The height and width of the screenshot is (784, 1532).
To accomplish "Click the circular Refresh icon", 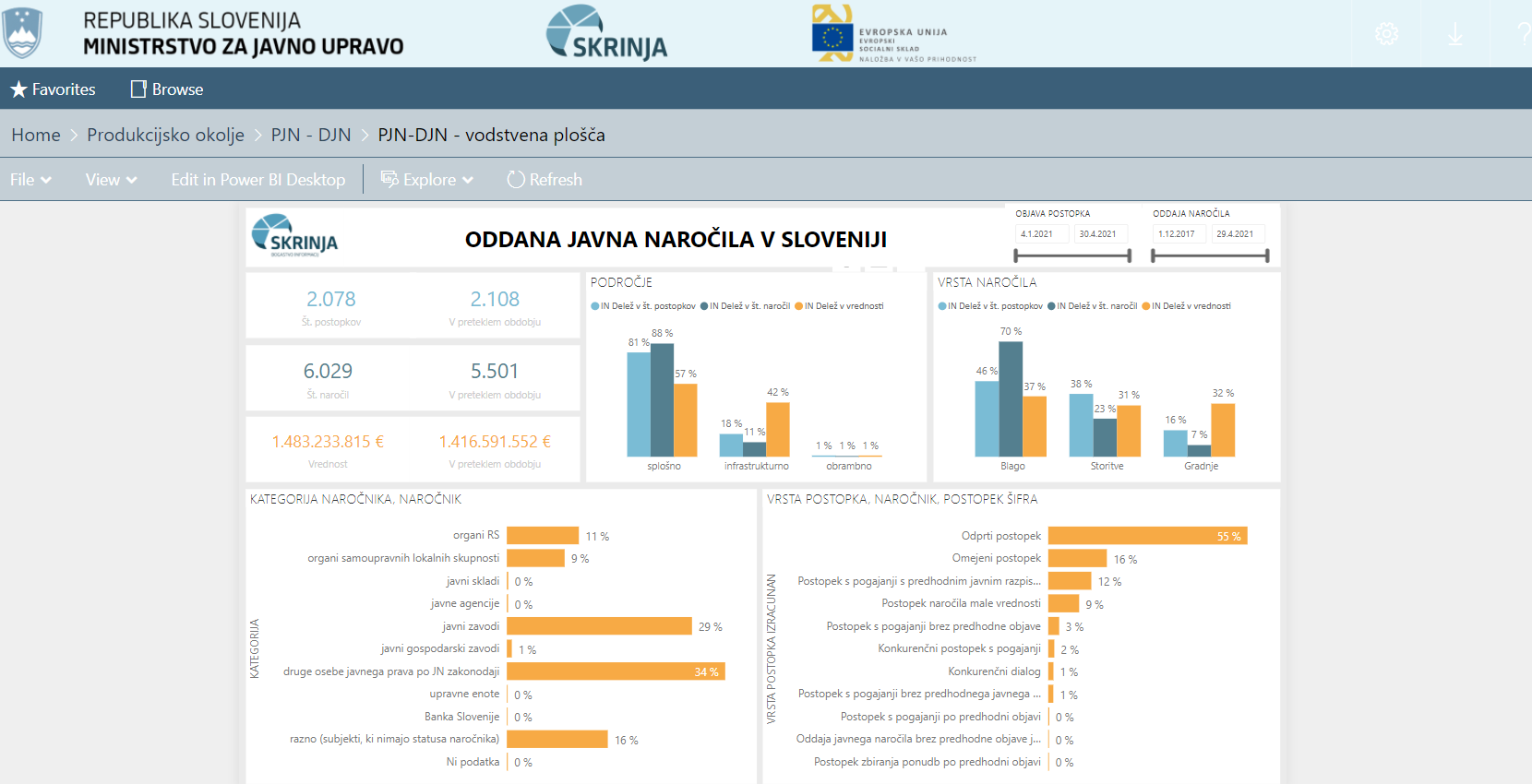I will point(516,180).
